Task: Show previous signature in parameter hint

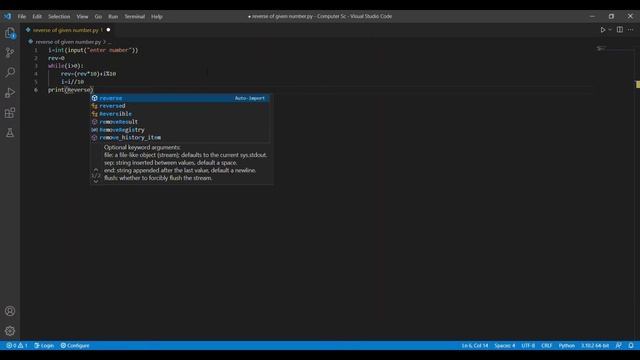Action: (x=96, y=169)
